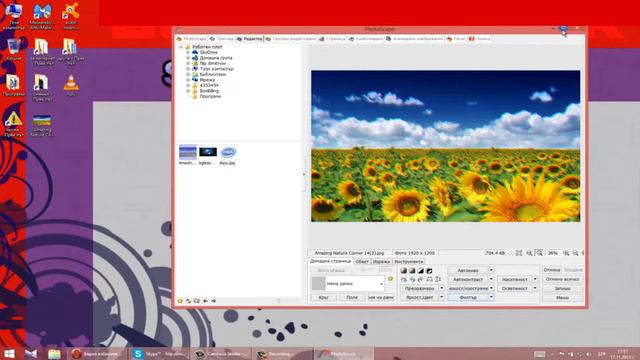
Task: Rotate image 90° clockwise icon
Action: coord(412,280)
